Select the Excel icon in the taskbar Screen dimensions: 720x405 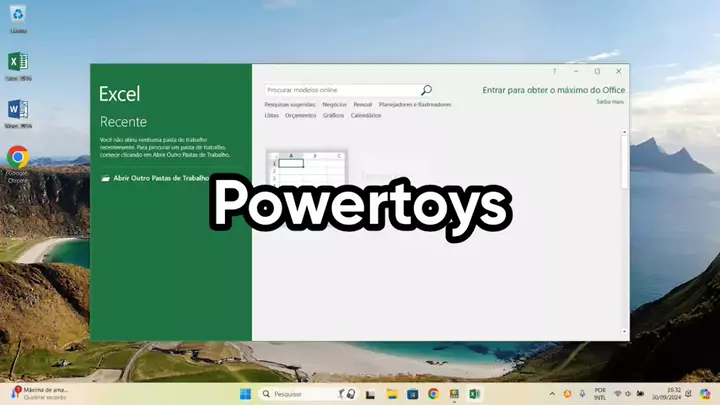[x=475, y=394]
